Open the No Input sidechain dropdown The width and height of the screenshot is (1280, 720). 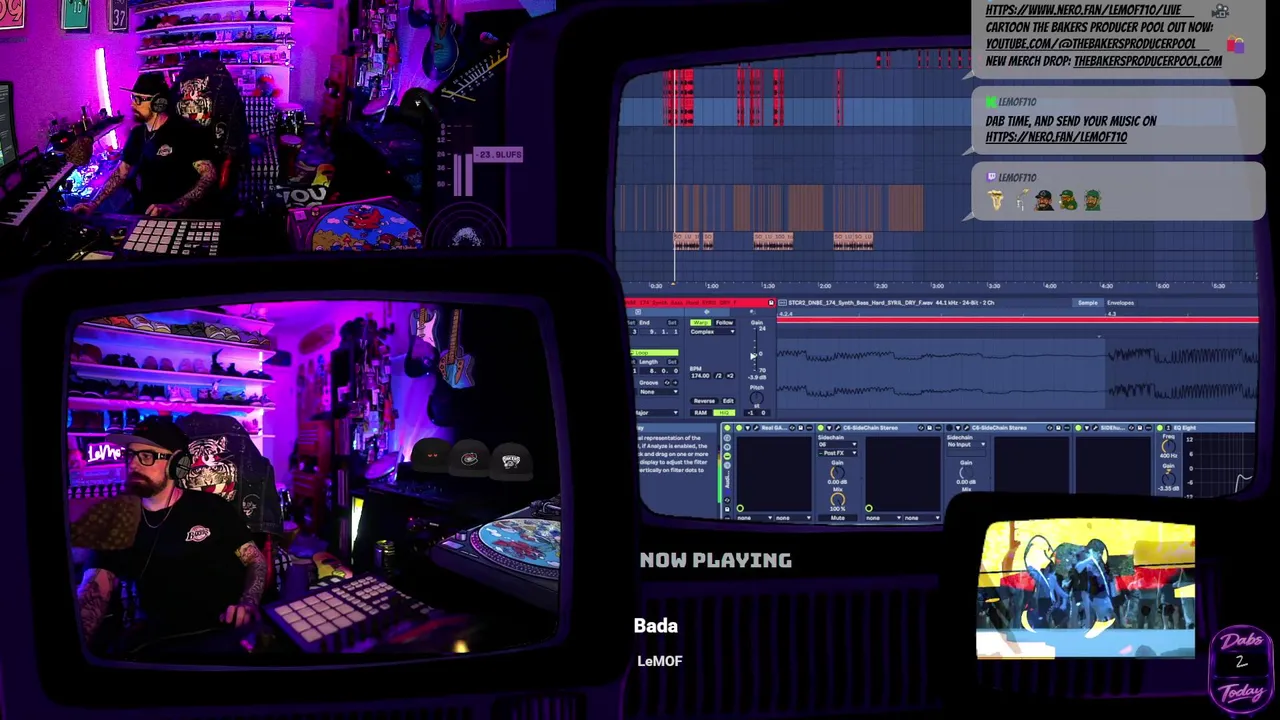966,444
